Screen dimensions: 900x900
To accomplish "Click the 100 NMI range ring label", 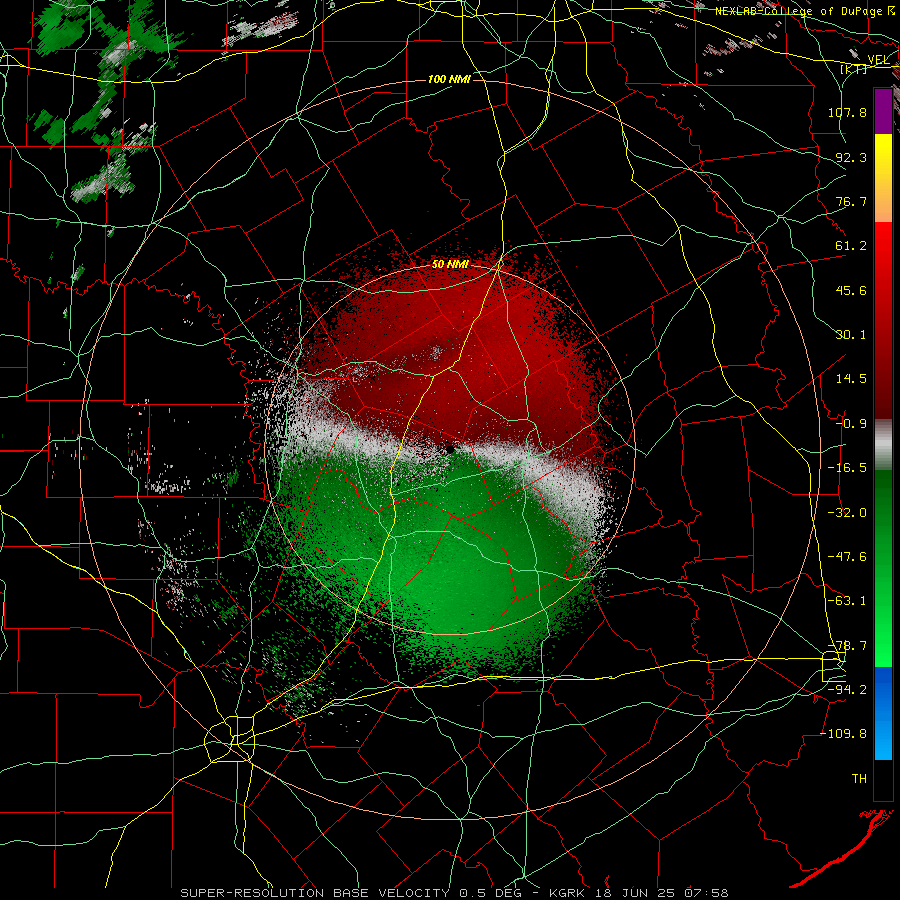I will tap(449, 79).
